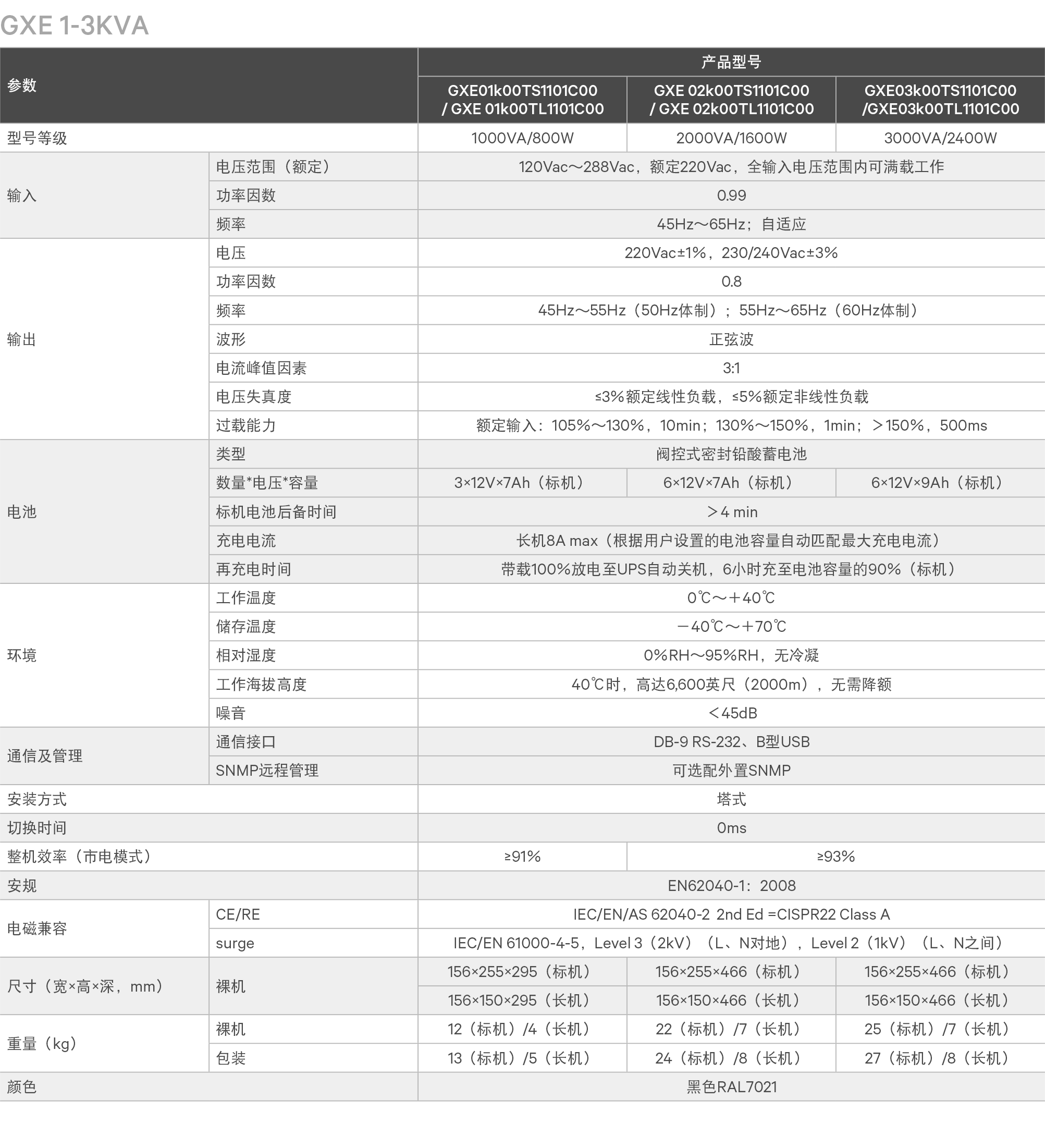This screenshot has height=1148, width=1045.
Task: Select 156×255×466（标机） under GXE03k model
Action: [940, 972]
